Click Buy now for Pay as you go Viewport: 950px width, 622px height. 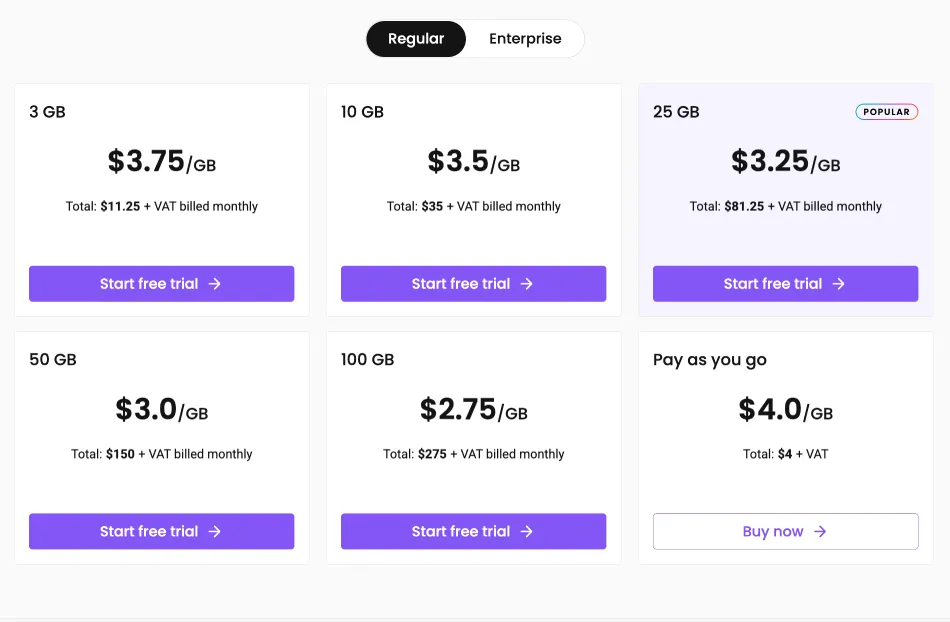(785, 531)
